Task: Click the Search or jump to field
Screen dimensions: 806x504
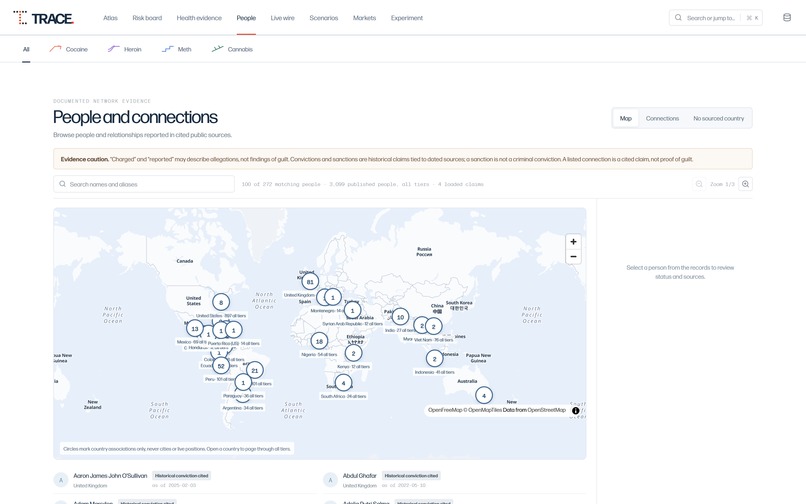Action: pos(716,17)
